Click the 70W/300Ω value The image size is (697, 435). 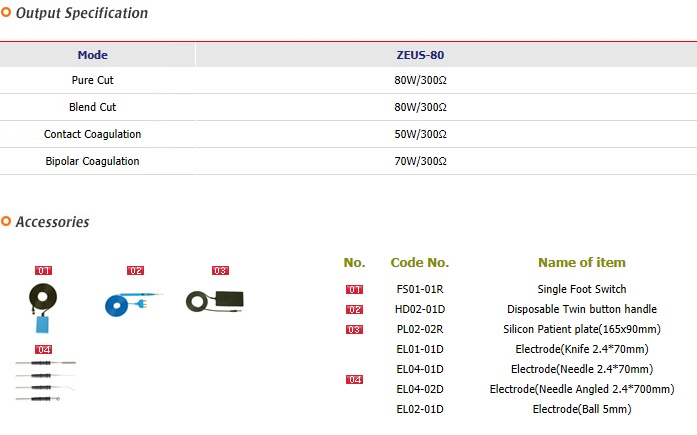[x=420, y=161]
